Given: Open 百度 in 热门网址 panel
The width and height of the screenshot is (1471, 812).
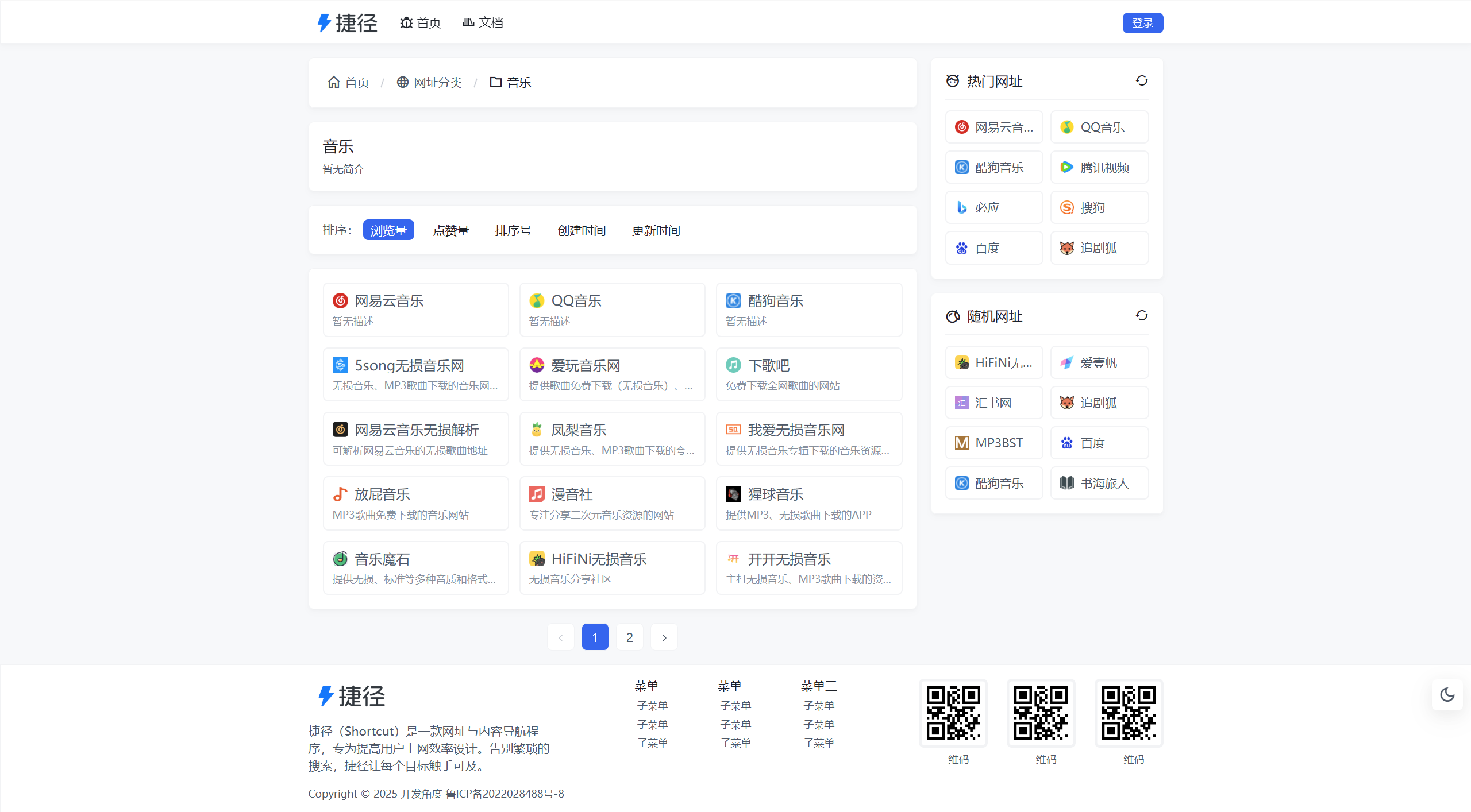Looking at the screenshot, I should 994,248.
